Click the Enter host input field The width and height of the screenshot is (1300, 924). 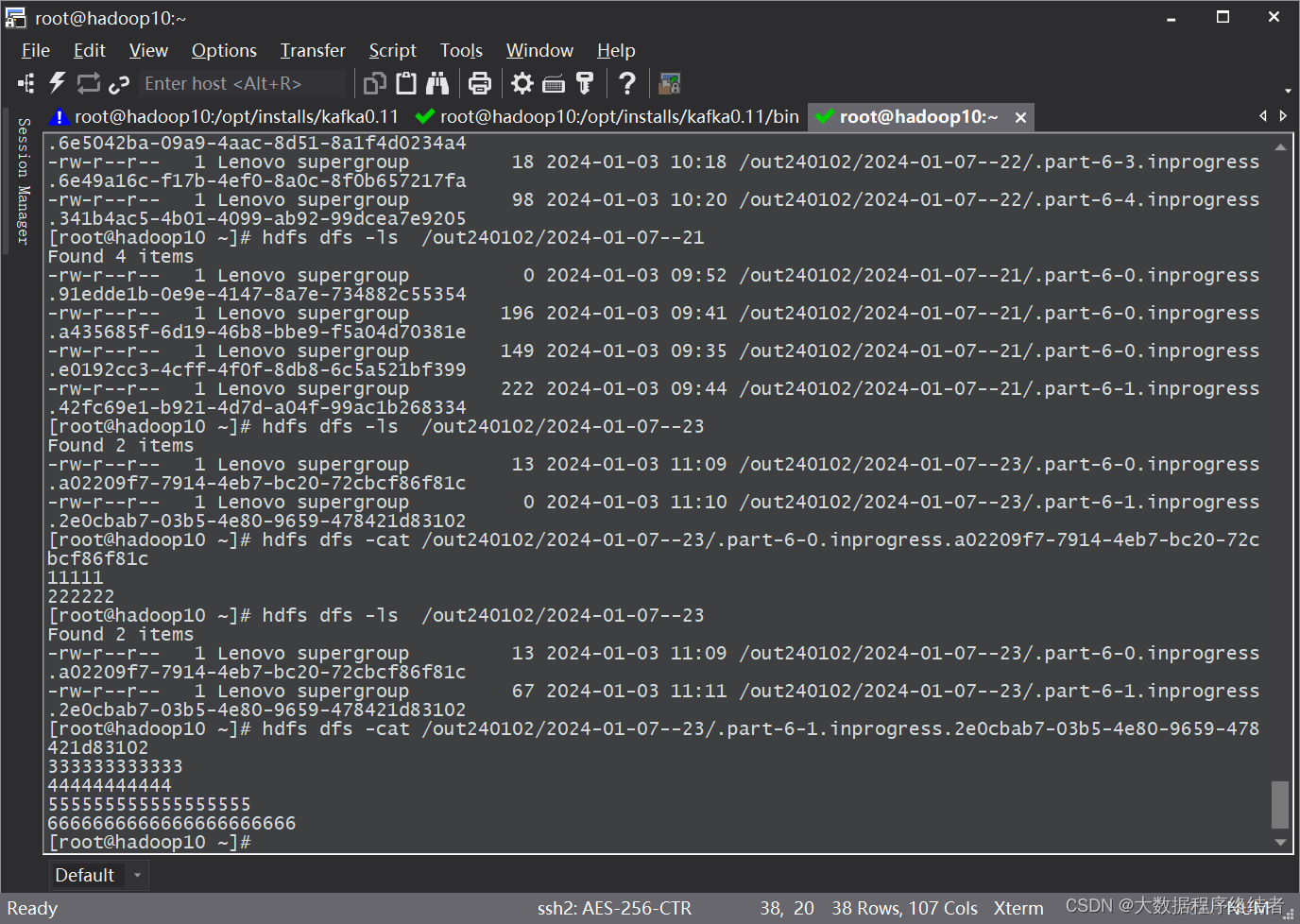click(x=243, y=83)
